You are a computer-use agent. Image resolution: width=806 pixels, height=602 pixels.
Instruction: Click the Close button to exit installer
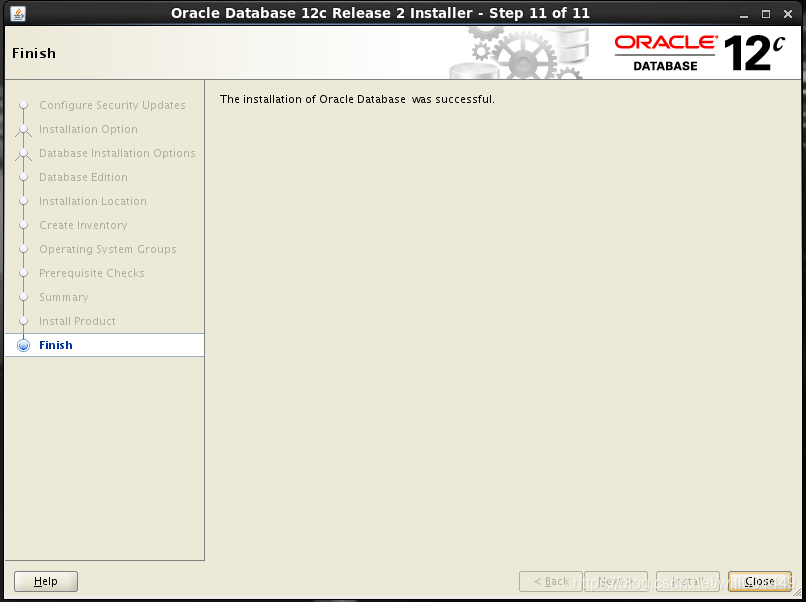(759, 581)
